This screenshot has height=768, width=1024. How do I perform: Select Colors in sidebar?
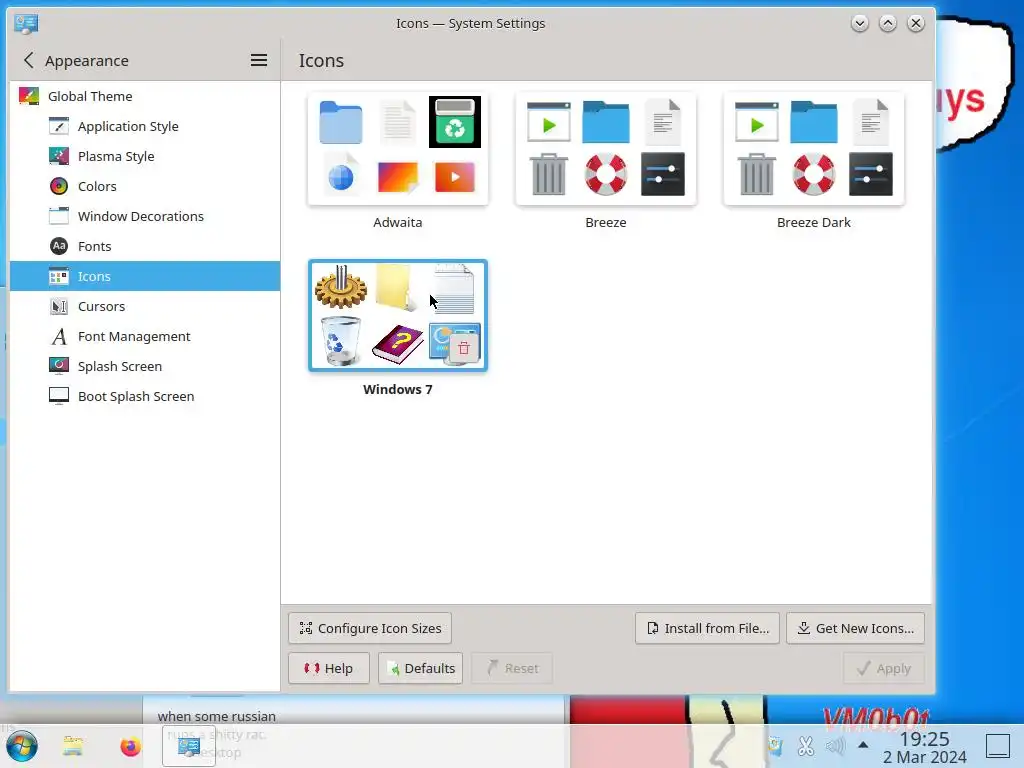144,186
